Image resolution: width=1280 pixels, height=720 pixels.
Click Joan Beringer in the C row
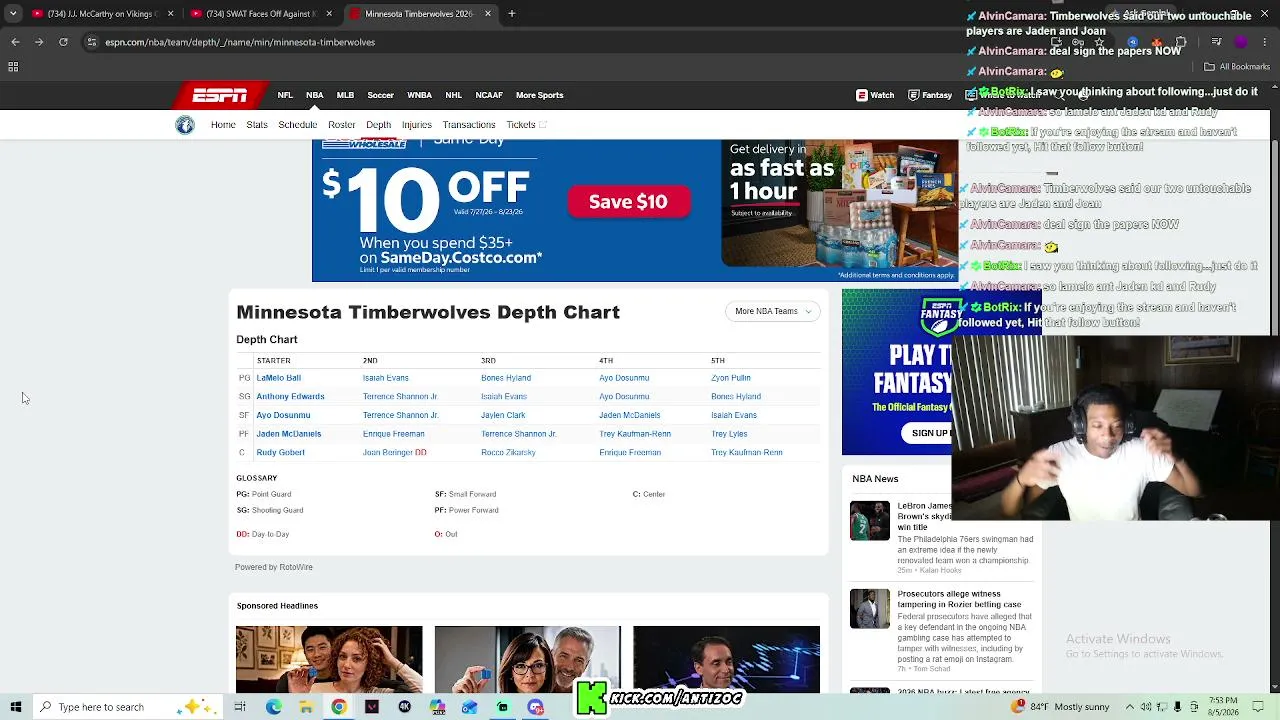point(388,452)
